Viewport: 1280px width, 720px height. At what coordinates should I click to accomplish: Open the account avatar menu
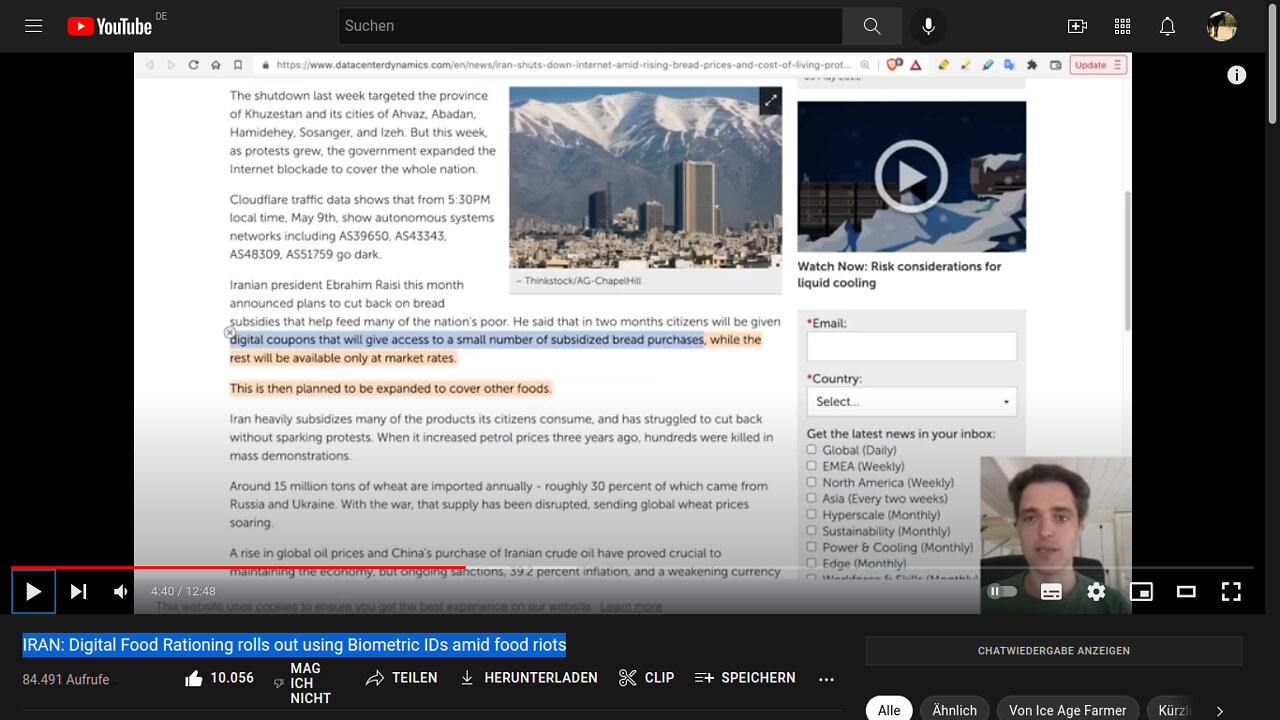[x=1221, y=26]
